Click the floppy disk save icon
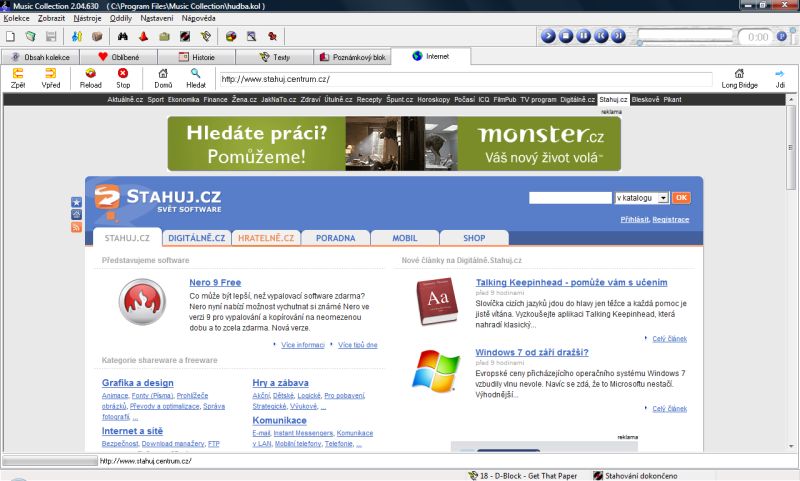Viewport: 800px width, 481px height. coord(51,37)
